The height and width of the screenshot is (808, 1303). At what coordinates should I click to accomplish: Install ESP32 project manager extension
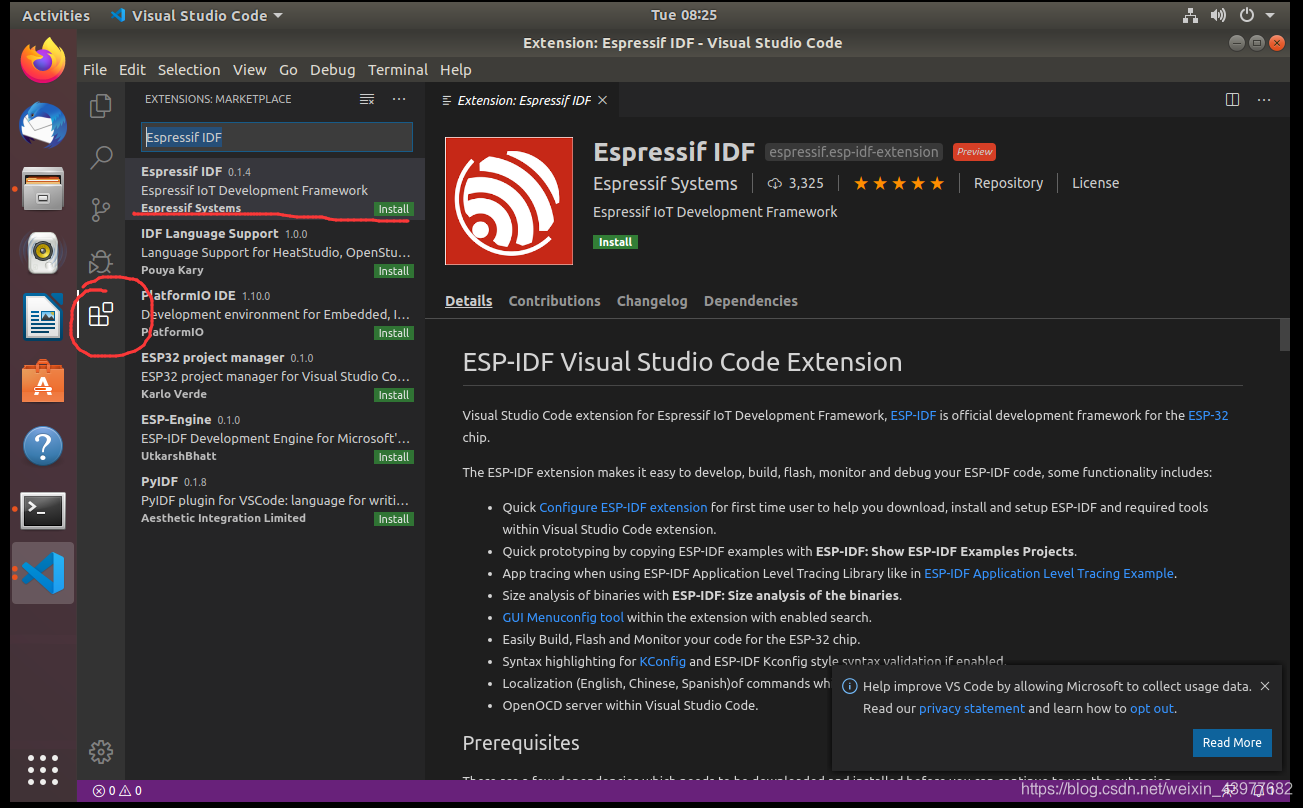coord(393,395)
